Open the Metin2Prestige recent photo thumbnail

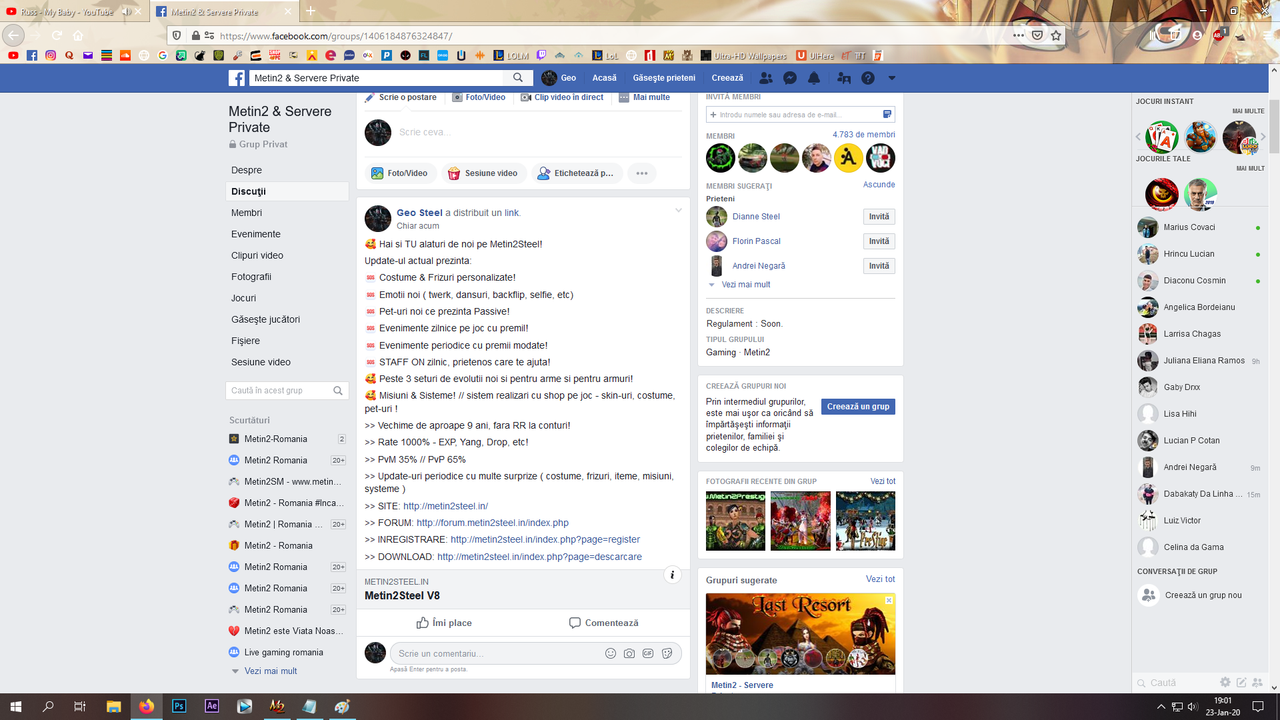(736, 520)
